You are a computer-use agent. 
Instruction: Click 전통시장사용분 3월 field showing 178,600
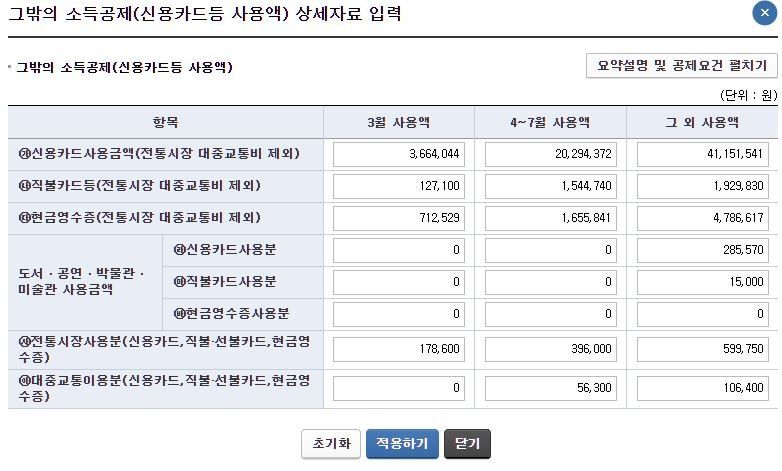(x=398, y=350)
